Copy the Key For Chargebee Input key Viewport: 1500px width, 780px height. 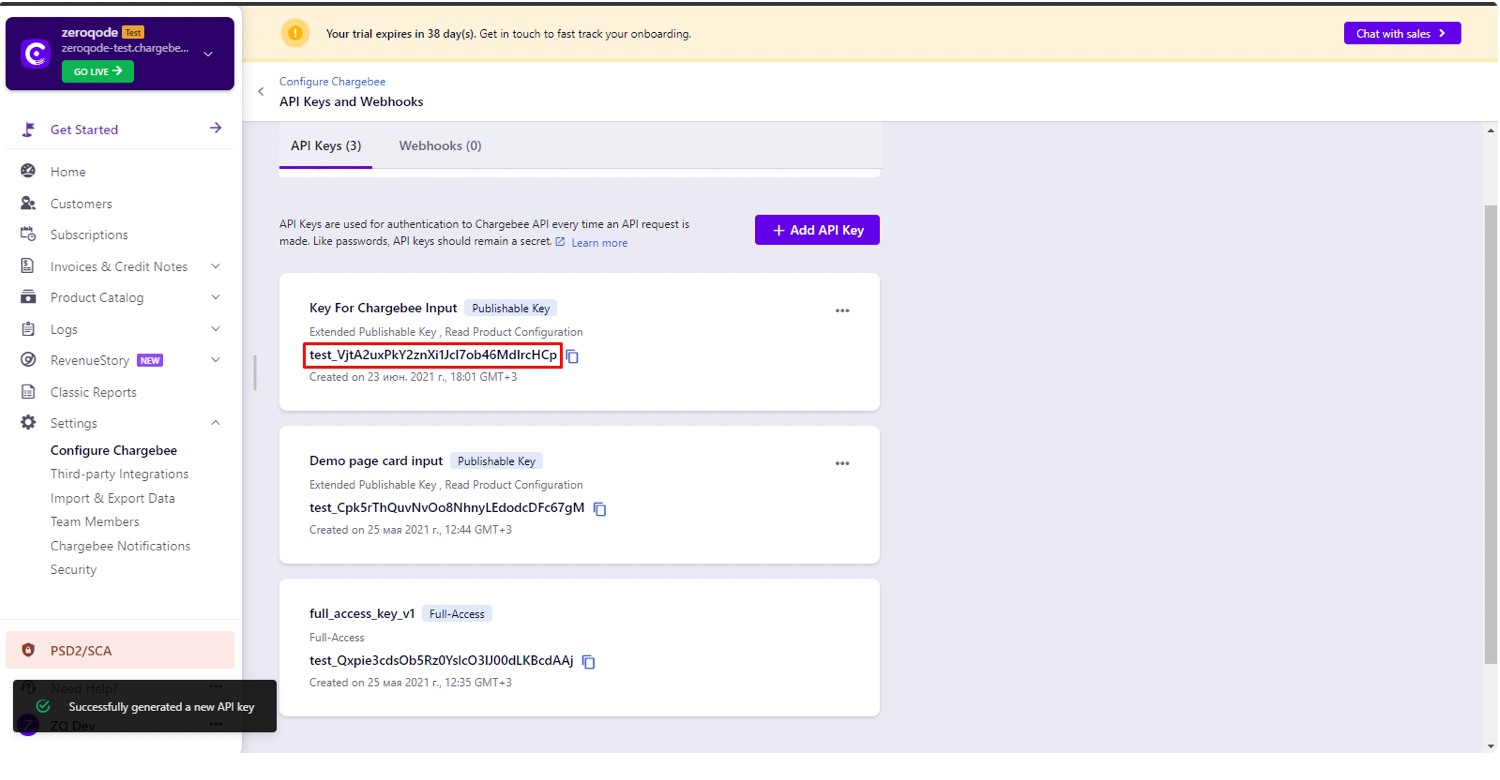point(573,356)
